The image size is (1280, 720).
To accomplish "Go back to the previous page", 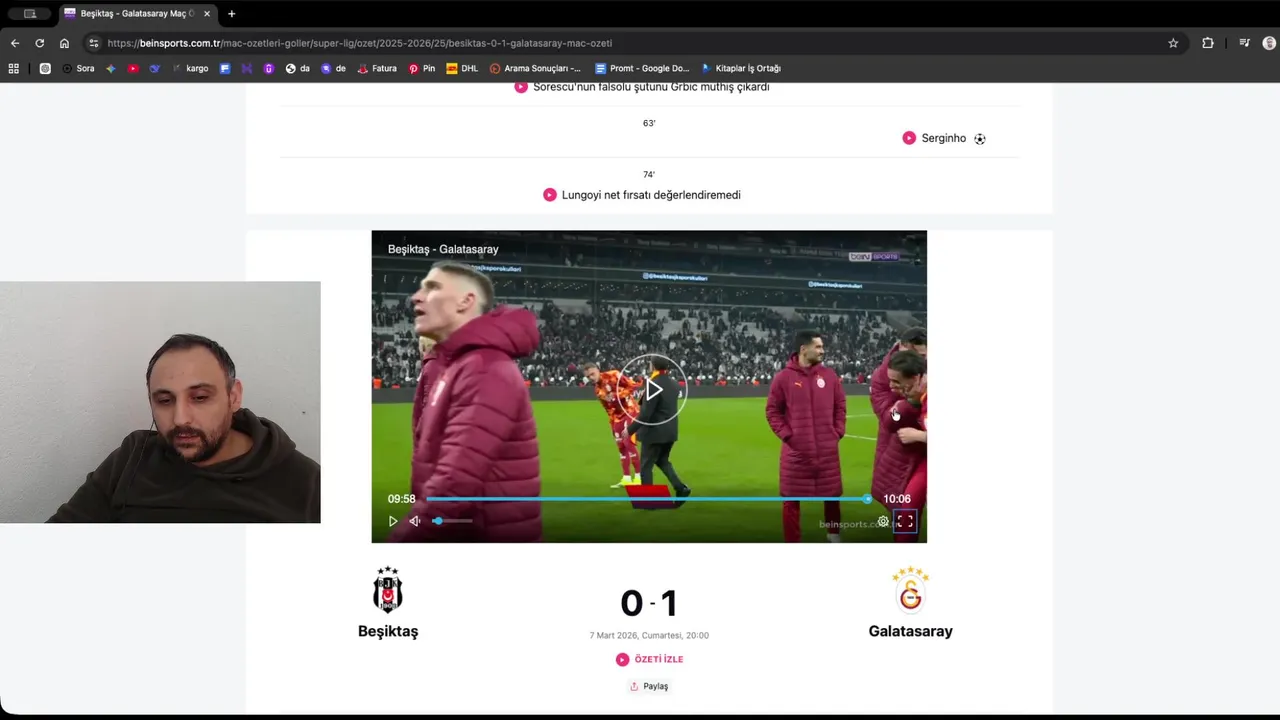I will click(15, 43).
